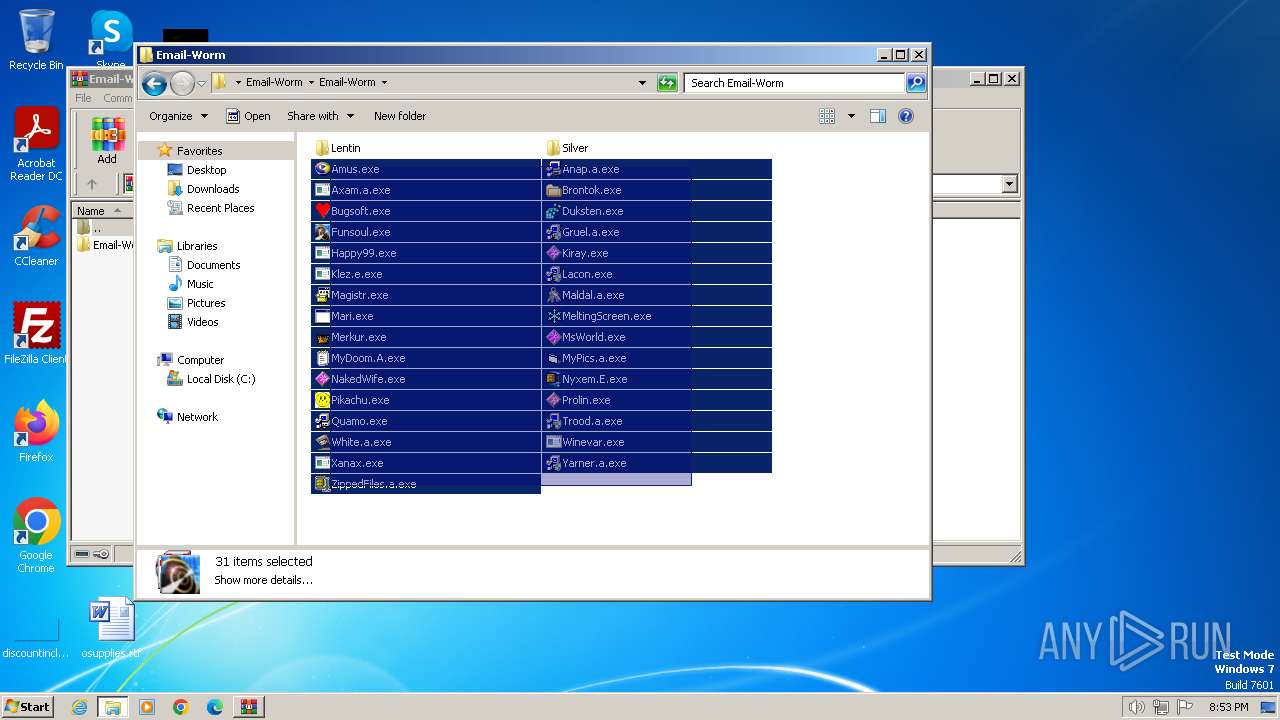Expand the first Email-Worm breadcrumb arrow
The width and height of the screenshot is (1280, 720).
click(310, 83)
